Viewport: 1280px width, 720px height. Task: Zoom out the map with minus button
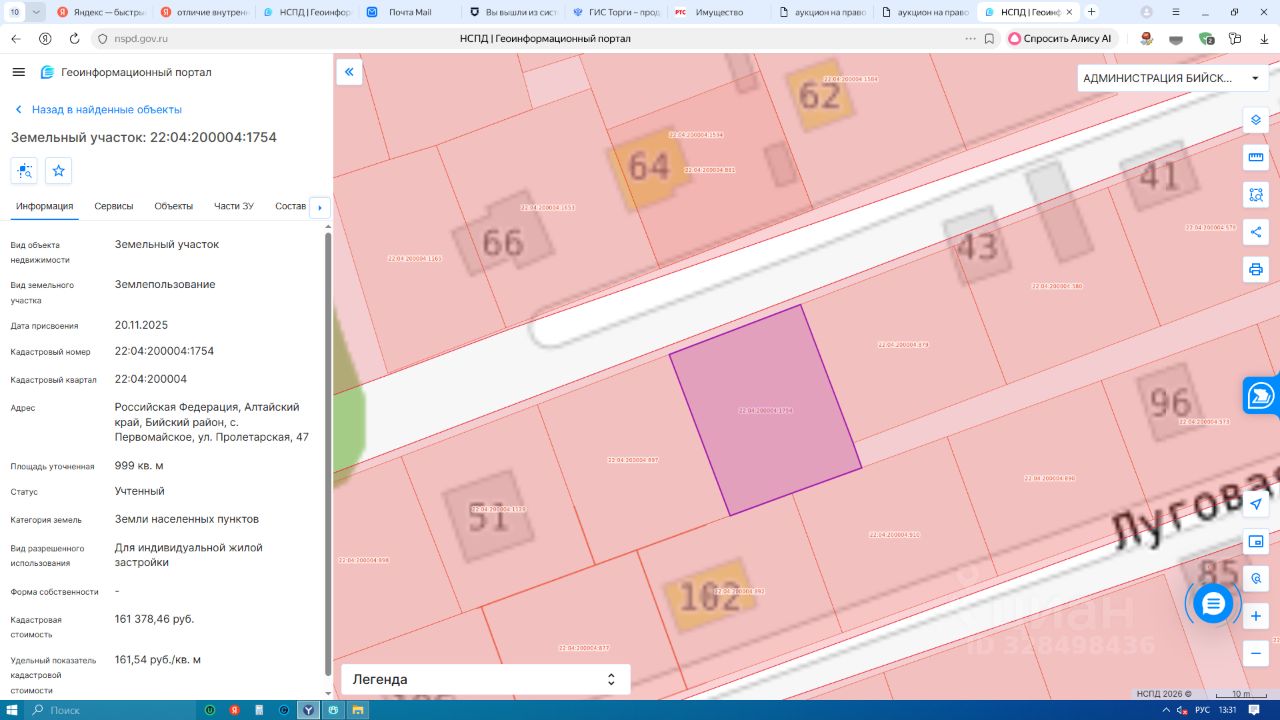coord(1256,654)
